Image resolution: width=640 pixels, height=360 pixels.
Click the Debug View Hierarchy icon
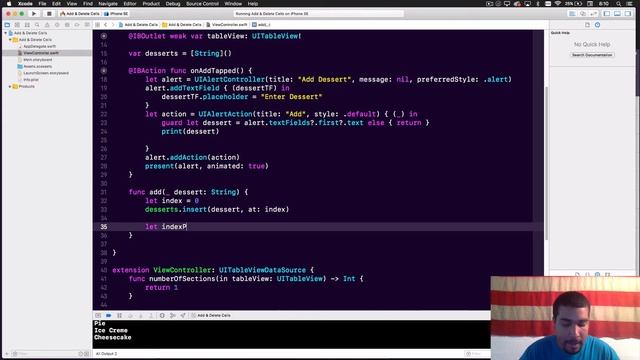[162, 316]
